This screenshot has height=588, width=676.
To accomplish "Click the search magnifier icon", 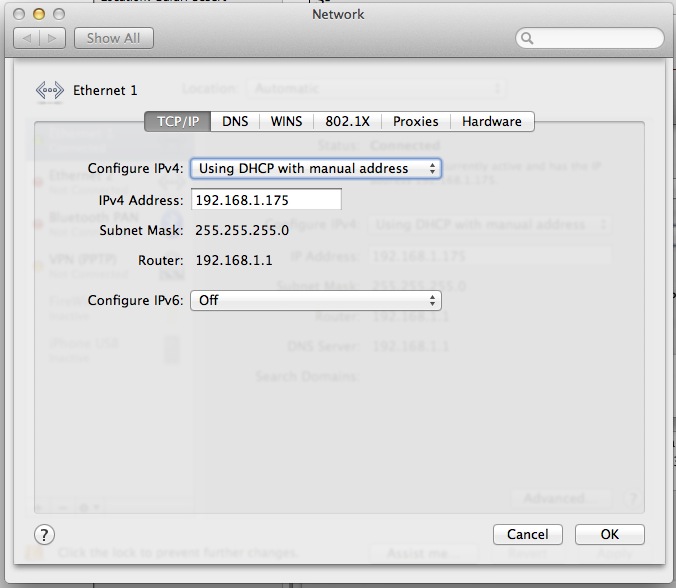I will point(527,38).
